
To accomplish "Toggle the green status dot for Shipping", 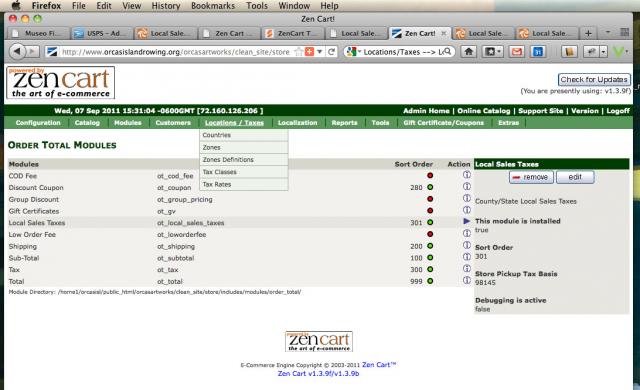I will [x=430, y=246].
